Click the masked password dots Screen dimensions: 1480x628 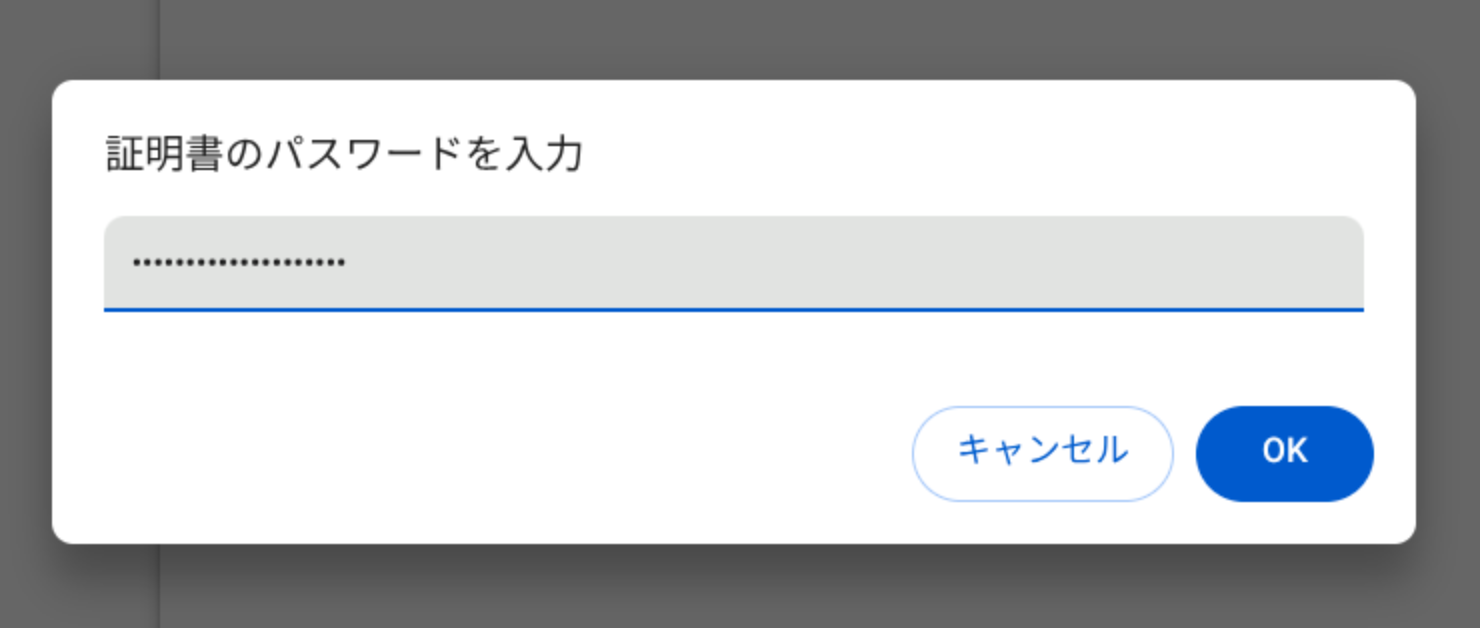[x=239, y=264]
